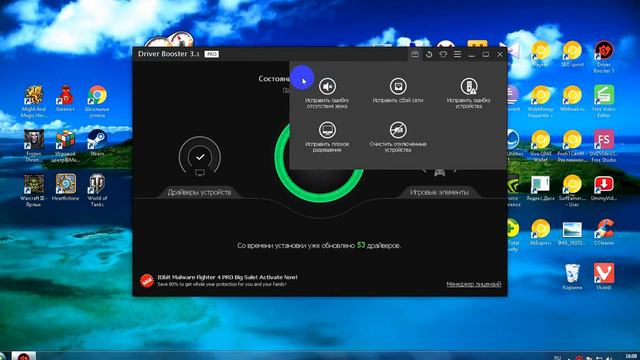Image resolution: width=640 pixels, height=360 pixels.
Task: Click the red SALE badge
Action: [x=147, y=280]
